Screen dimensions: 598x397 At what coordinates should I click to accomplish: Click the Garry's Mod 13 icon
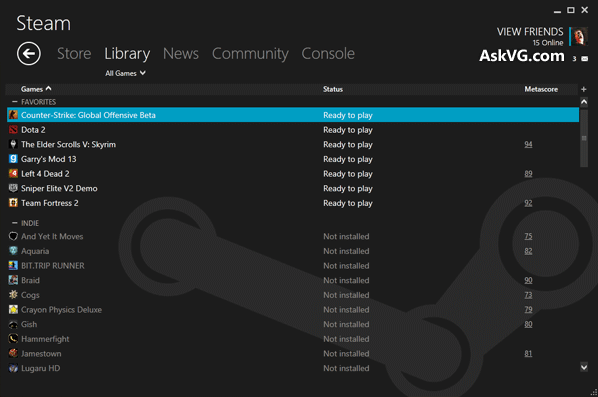click(13, 159)
